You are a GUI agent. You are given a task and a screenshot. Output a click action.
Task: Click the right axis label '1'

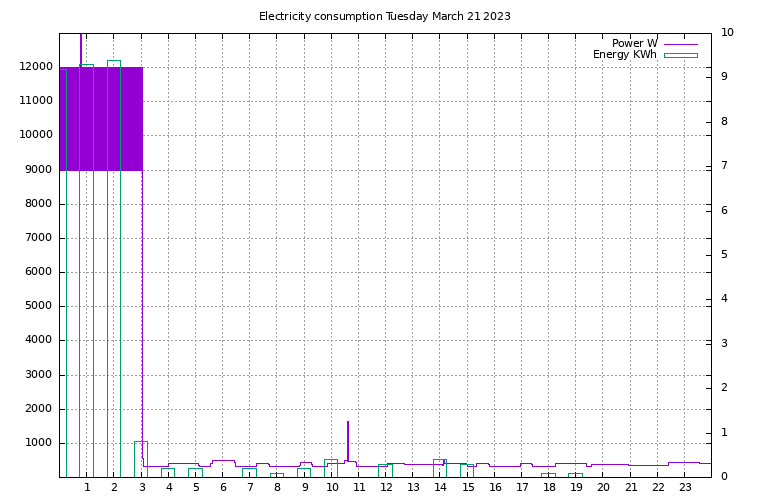click(724, 432)
